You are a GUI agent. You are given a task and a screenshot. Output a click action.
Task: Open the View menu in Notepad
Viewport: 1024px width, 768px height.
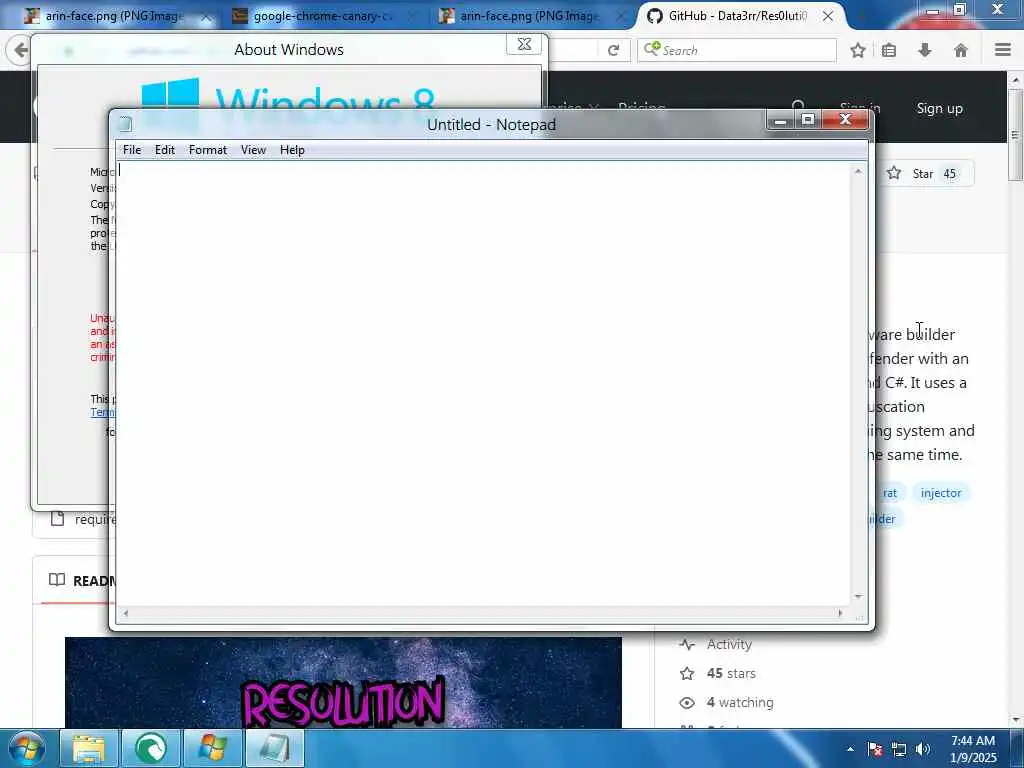click(253, 150)
